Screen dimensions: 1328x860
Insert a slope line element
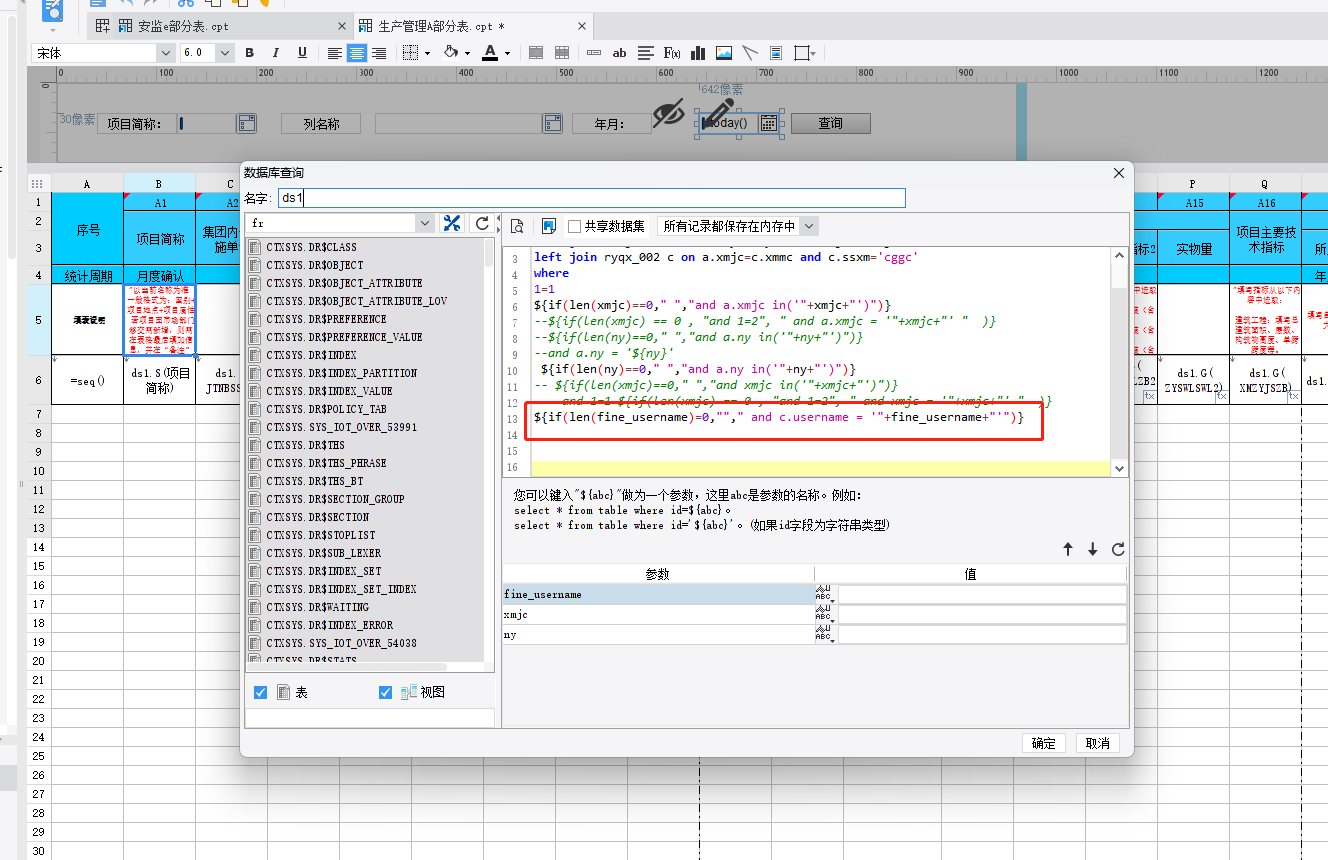750,53
